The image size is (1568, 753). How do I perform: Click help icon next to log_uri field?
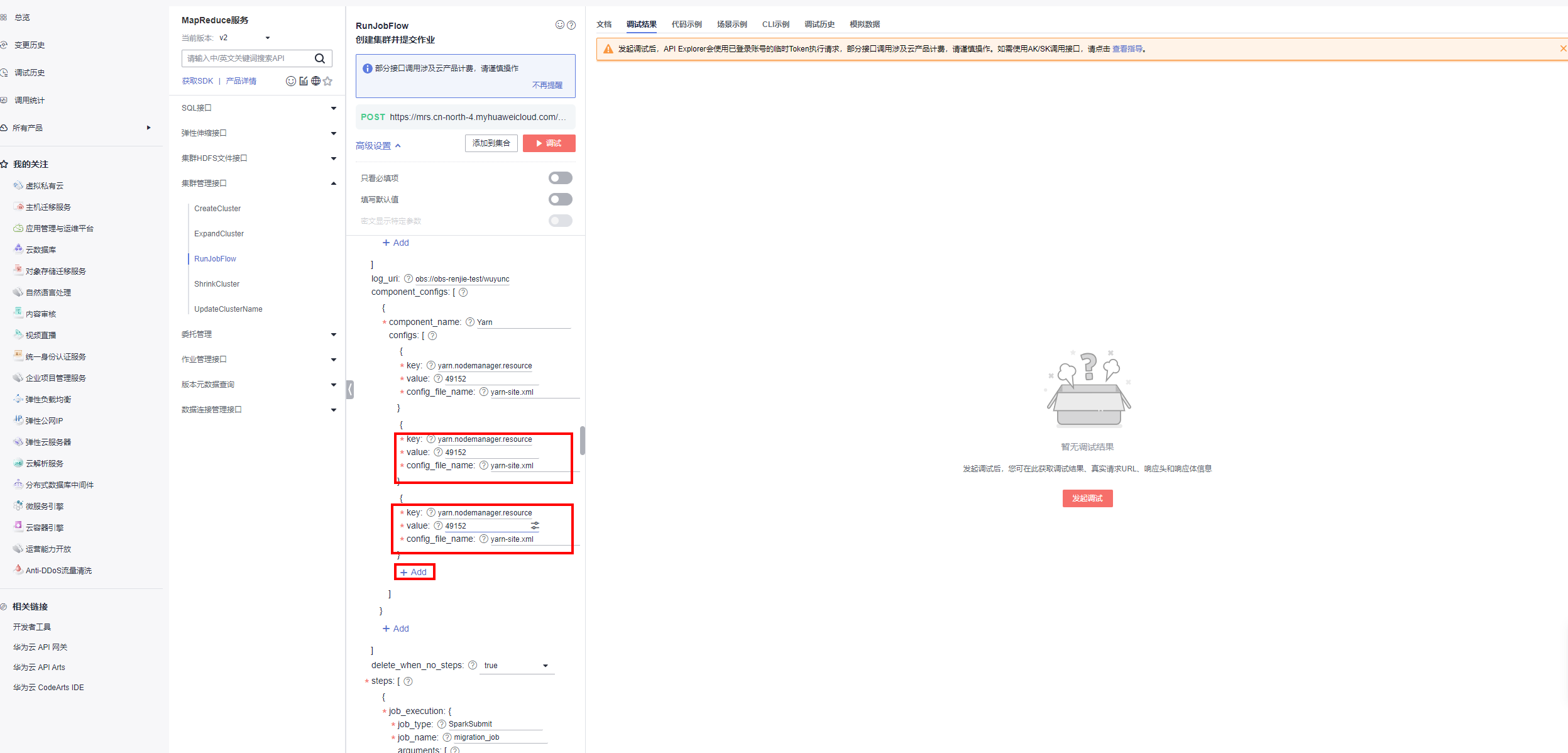408,278
